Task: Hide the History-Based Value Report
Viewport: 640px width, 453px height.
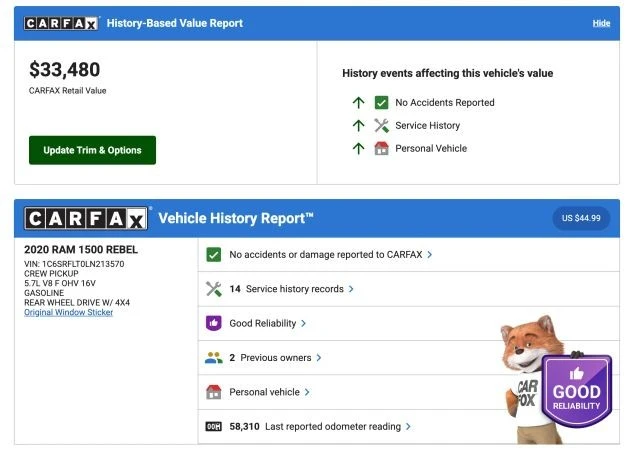Action: [x=601, y=23]
